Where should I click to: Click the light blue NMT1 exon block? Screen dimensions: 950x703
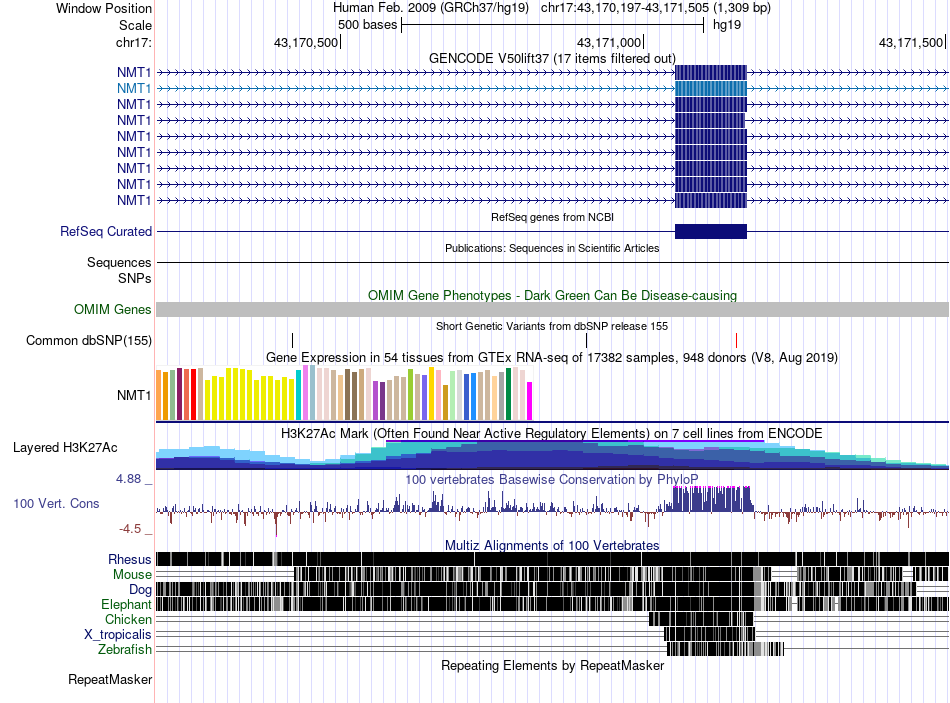click(711, 88)
